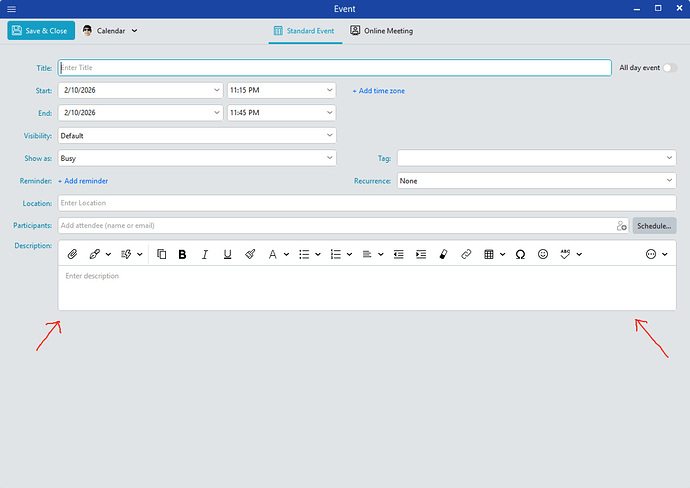Click the font color A icon
This screenshot has height=488, width=690.
[272, 254]
